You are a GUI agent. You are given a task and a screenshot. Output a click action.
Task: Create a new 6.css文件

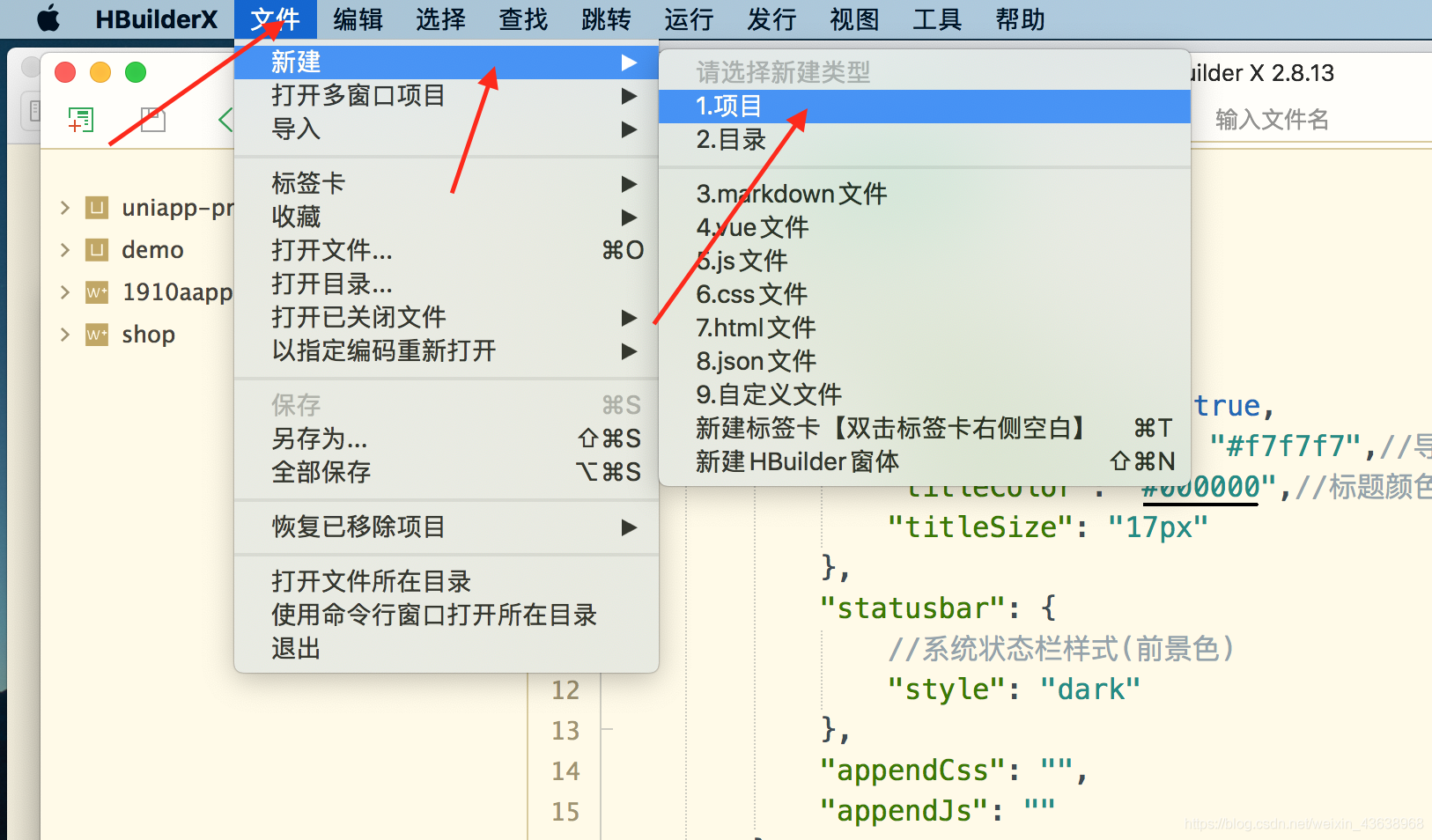point(925,294)
